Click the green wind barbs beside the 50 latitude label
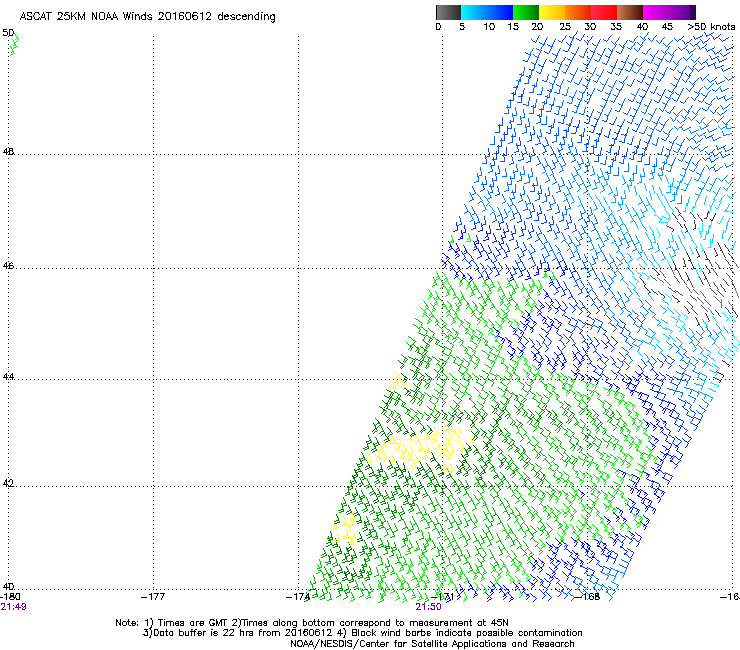The height and width of the screenshot is (650, 740). (14, 44)
